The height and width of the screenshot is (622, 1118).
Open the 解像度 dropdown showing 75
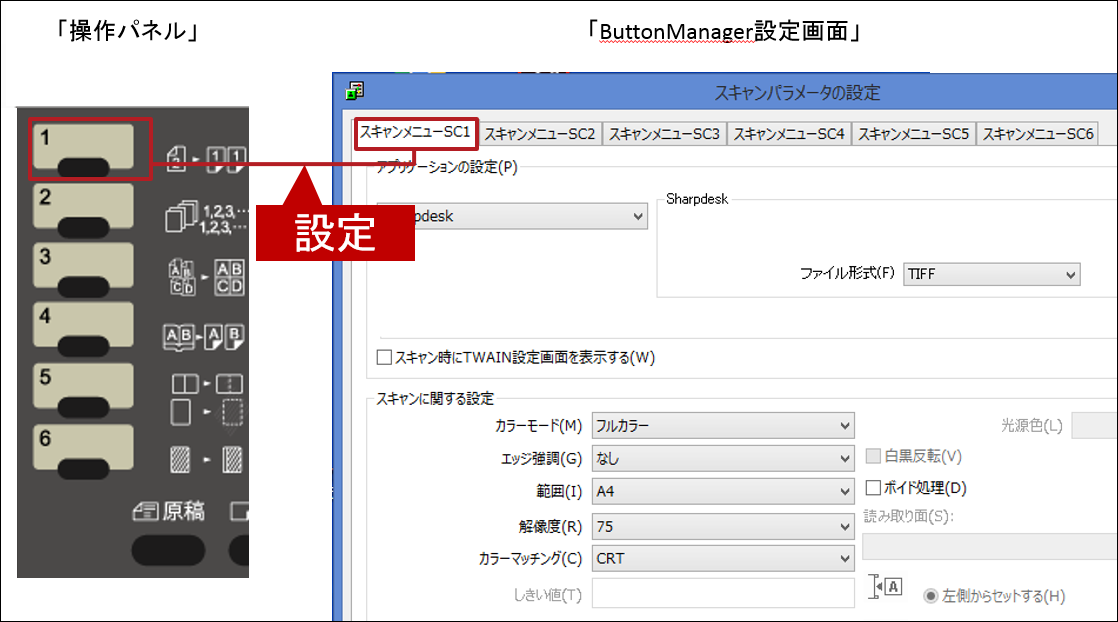point(723,525)
